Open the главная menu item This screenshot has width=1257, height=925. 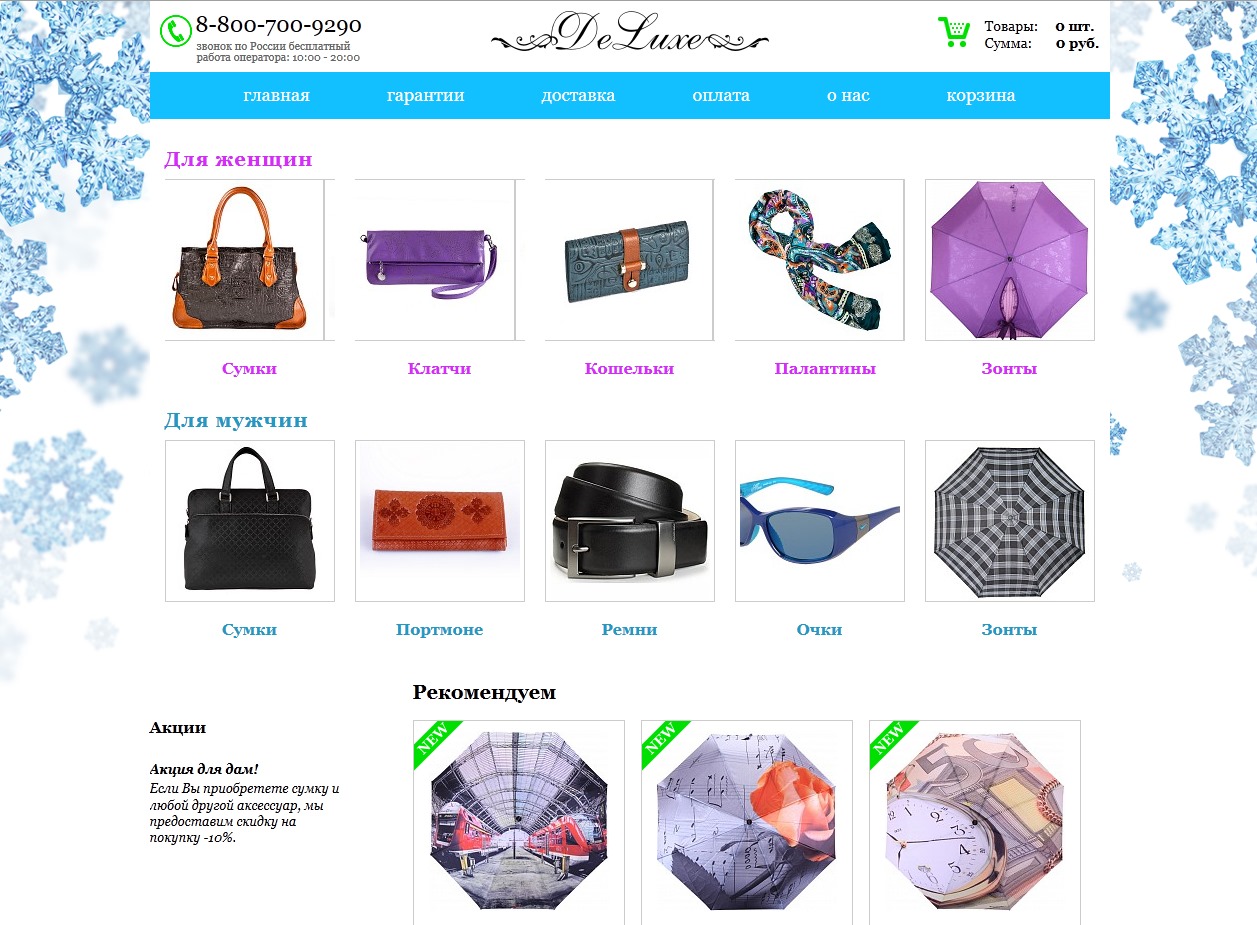coord(276,96)
